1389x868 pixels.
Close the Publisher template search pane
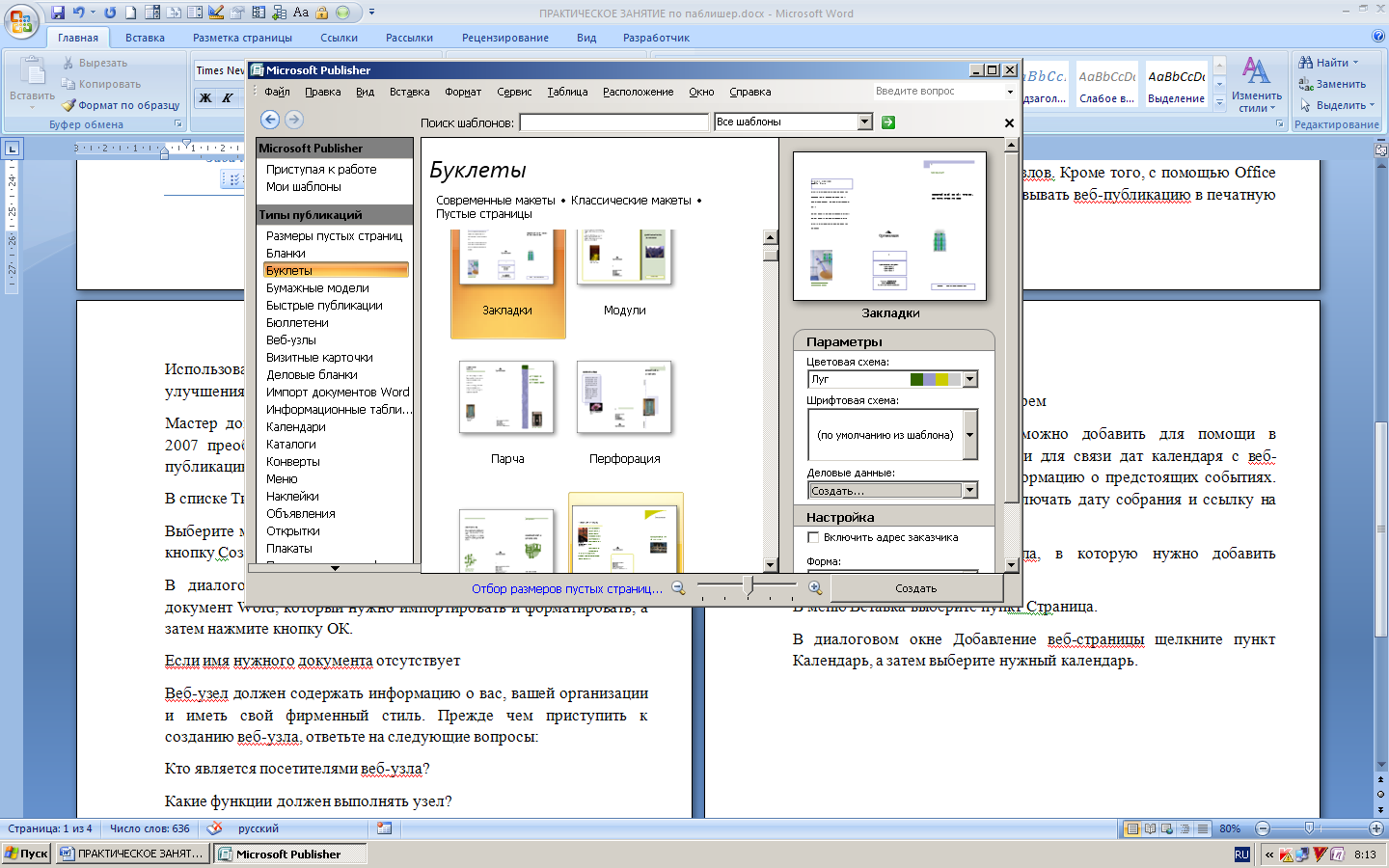click(1009, 122)
